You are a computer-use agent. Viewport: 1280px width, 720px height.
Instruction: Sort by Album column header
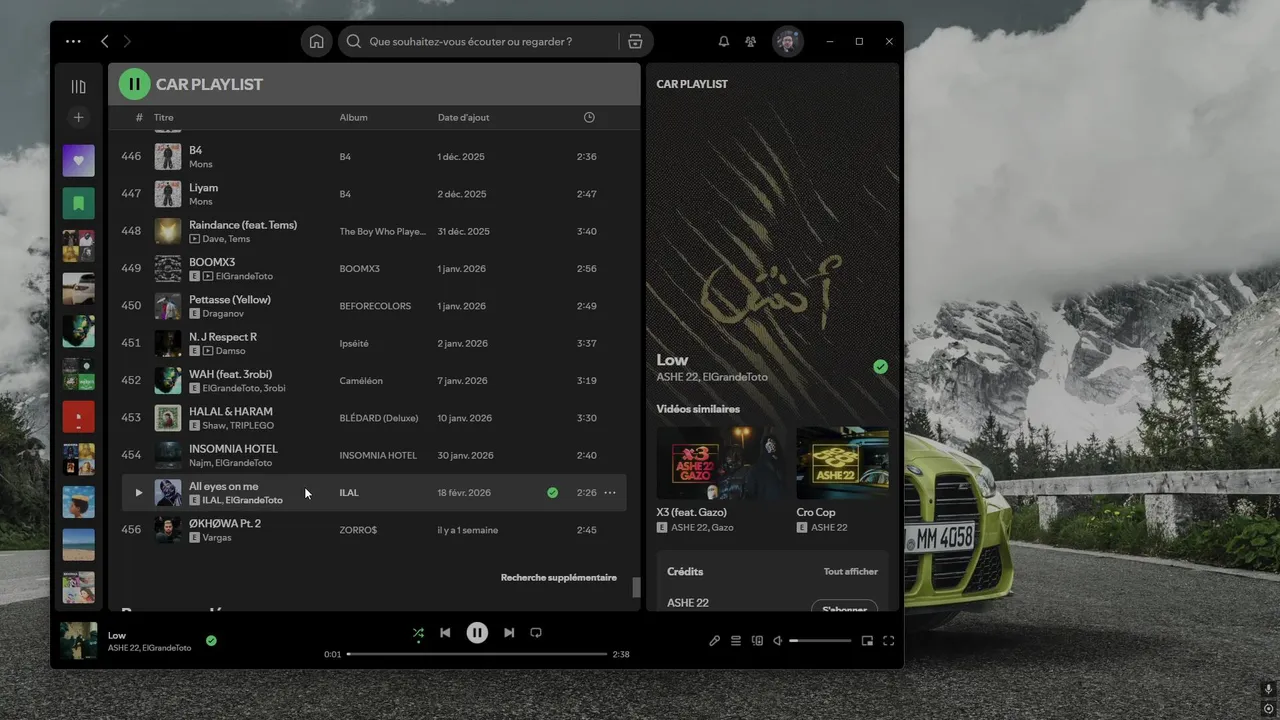(x=353, y=117)
